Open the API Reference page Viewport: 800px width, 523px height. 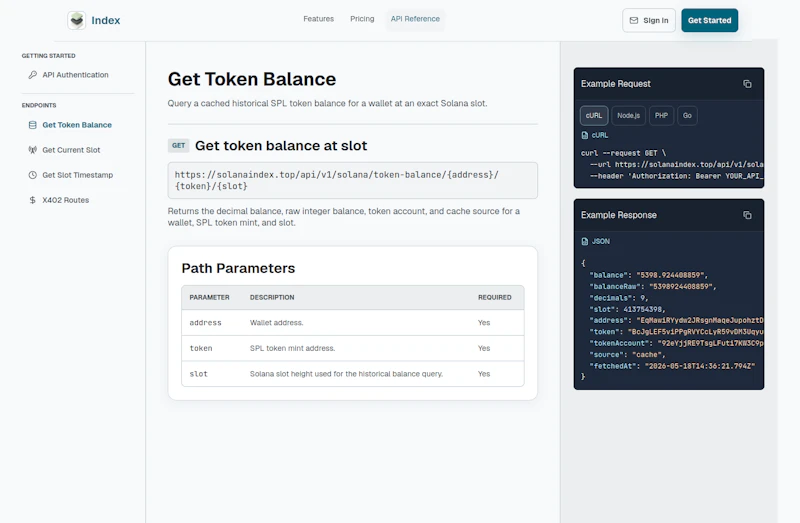pyautogui.click(x=415, y=19)
